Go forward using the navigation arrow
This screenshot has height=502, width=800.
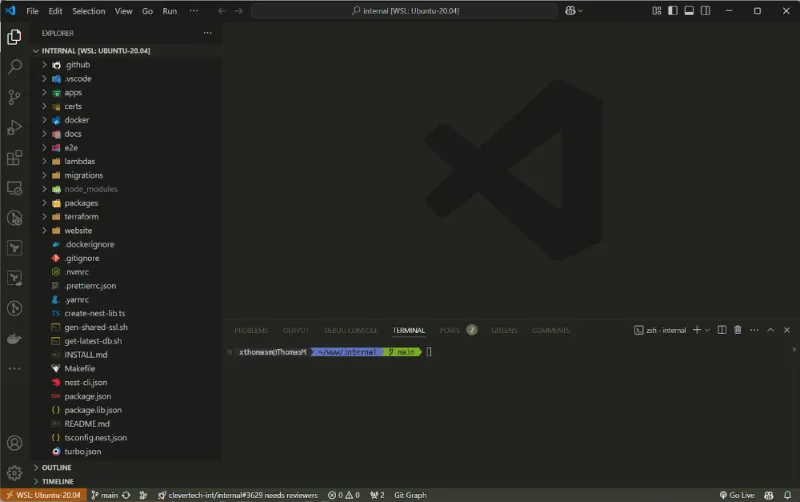click(239, 11)
